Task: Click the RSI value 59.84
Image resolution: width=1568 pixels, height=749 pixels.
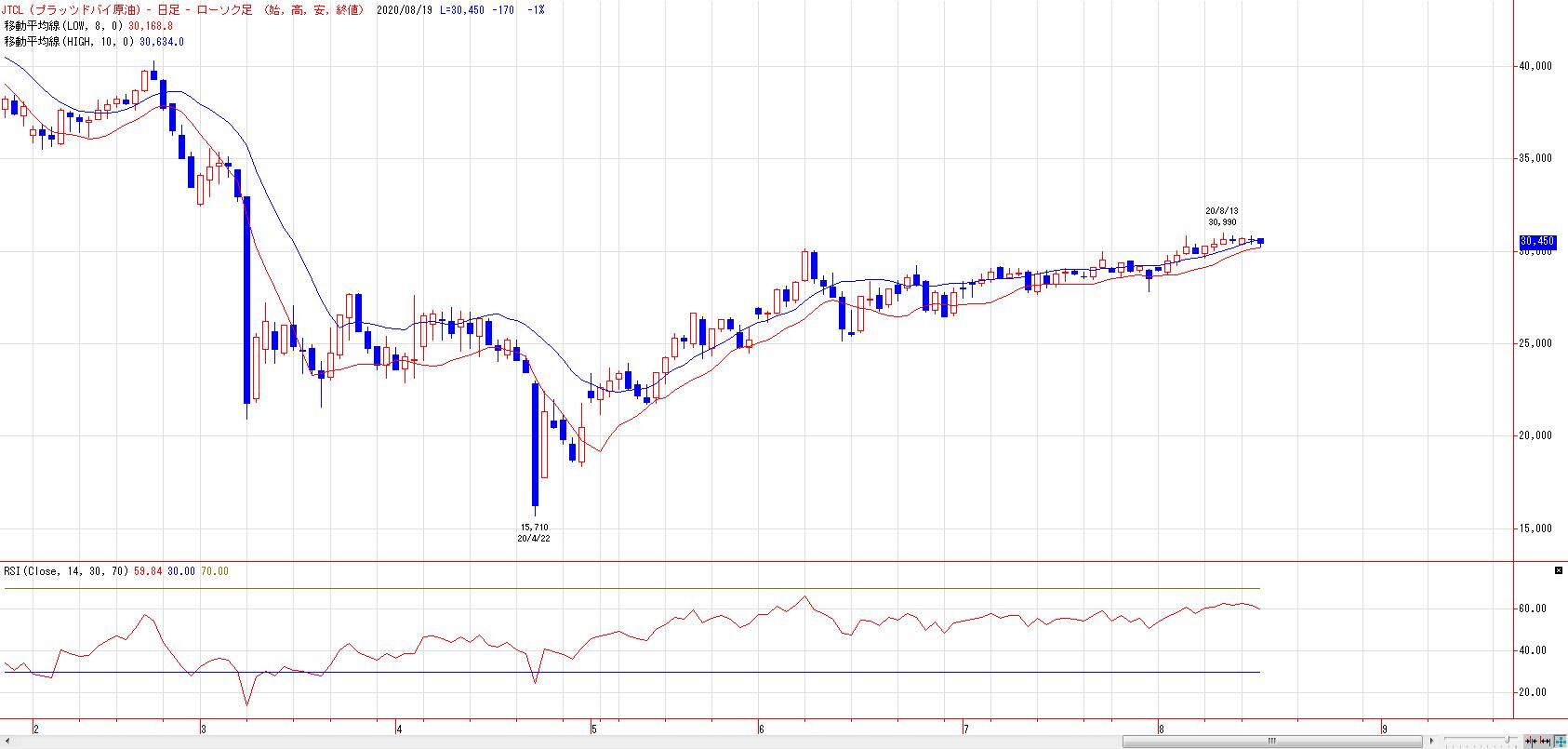Action: click(x=148, y=571)
